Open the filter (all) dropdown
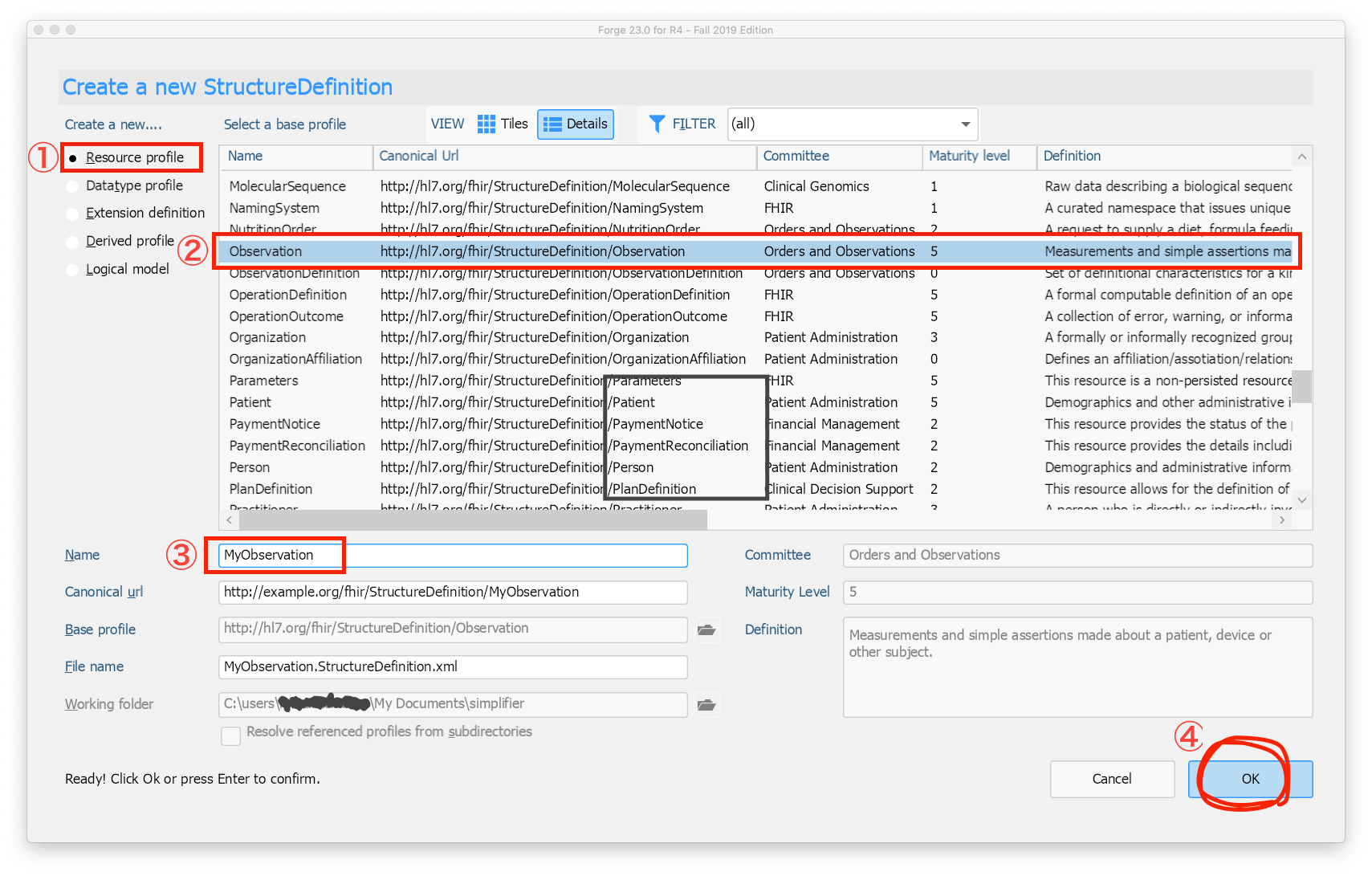Screen dimensions: 1372x876 (x=853, y=124)
